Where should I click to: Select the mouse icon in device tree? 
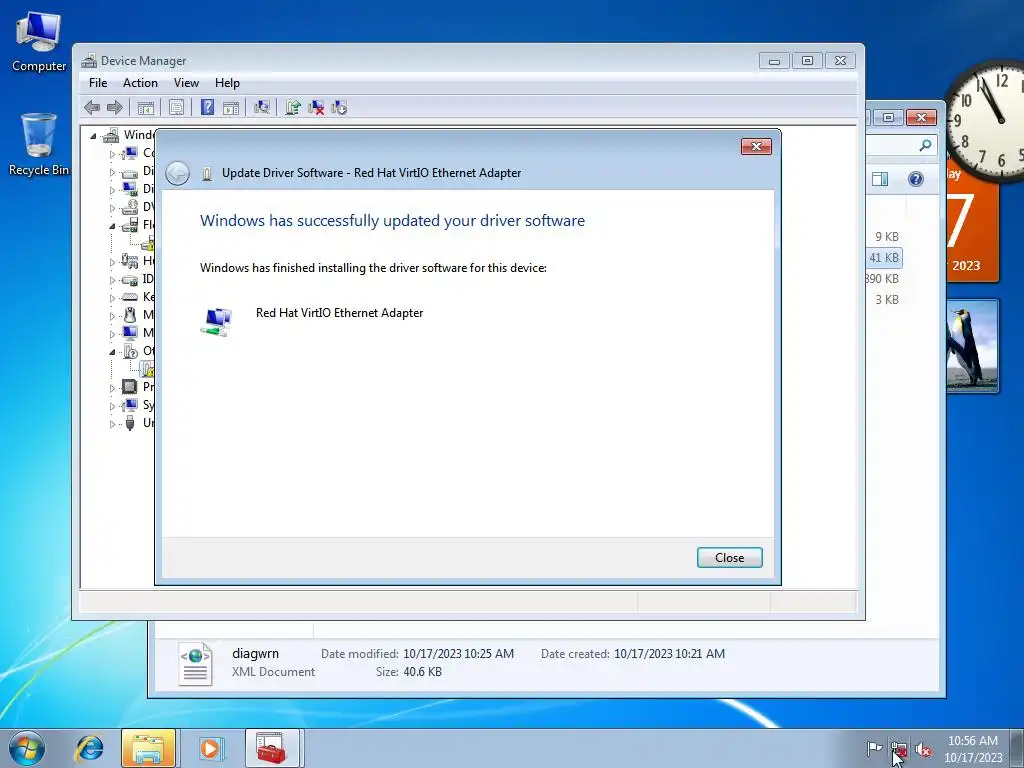(130, 315)
